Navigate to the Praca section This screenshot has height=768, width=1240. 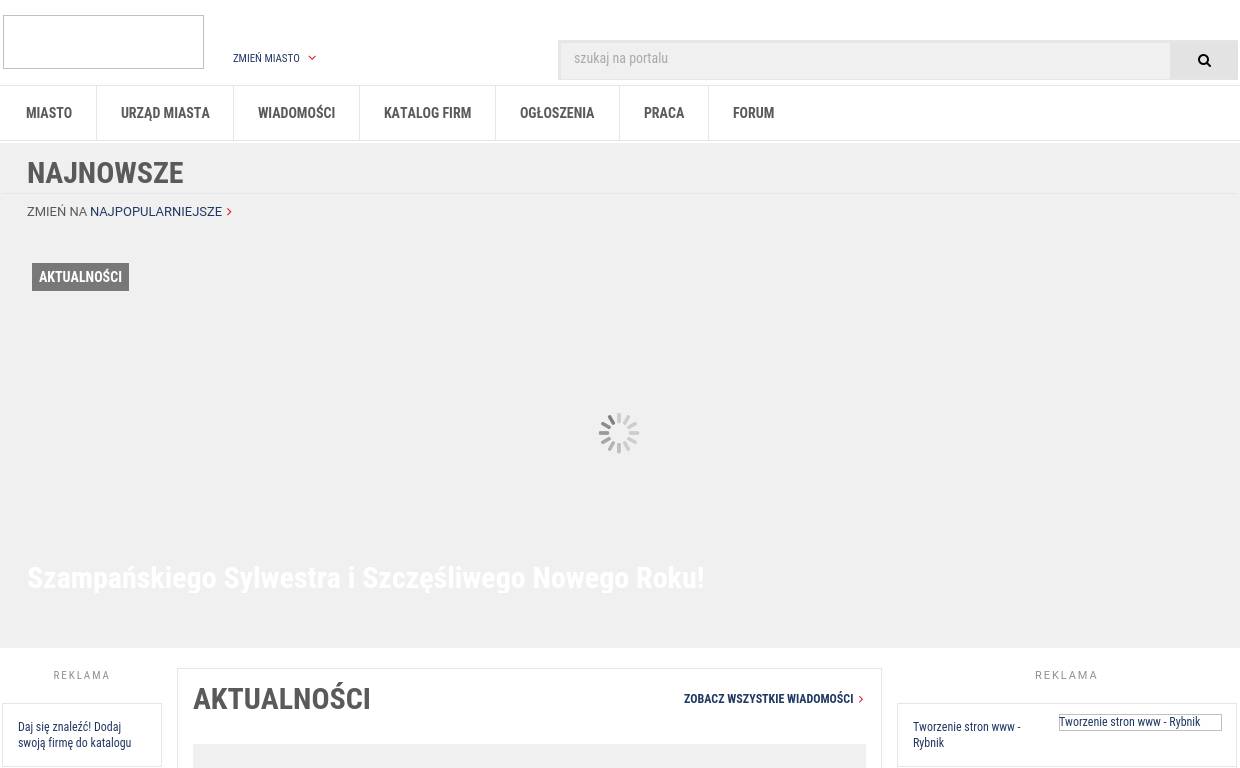[664, 113]
